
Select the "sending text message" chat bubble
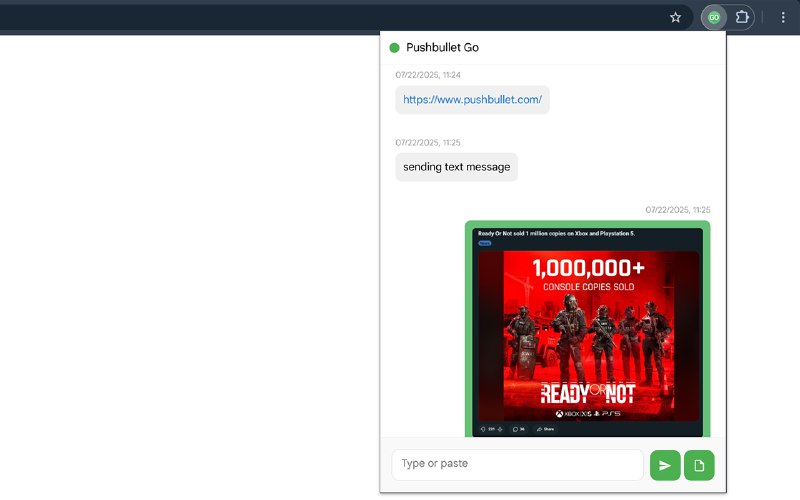(x=456, y=167)
